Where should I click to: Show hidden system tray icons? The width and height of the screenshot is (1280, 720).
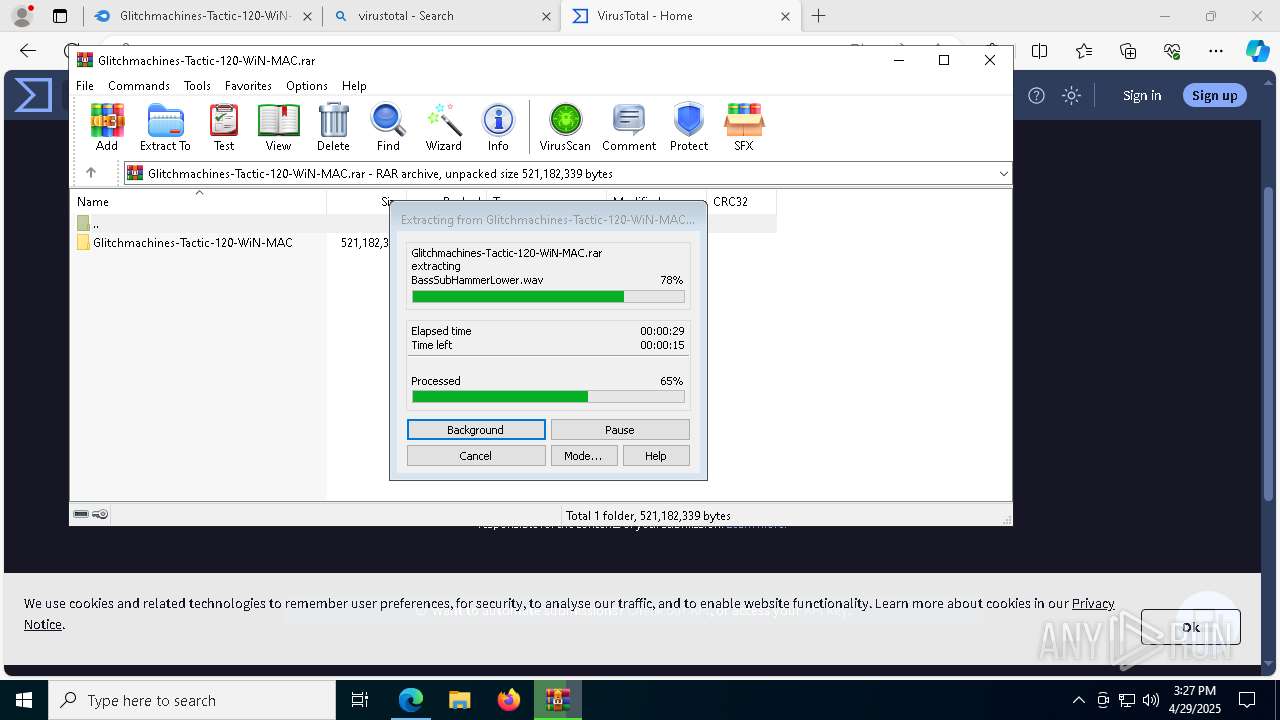(1078, 700)
